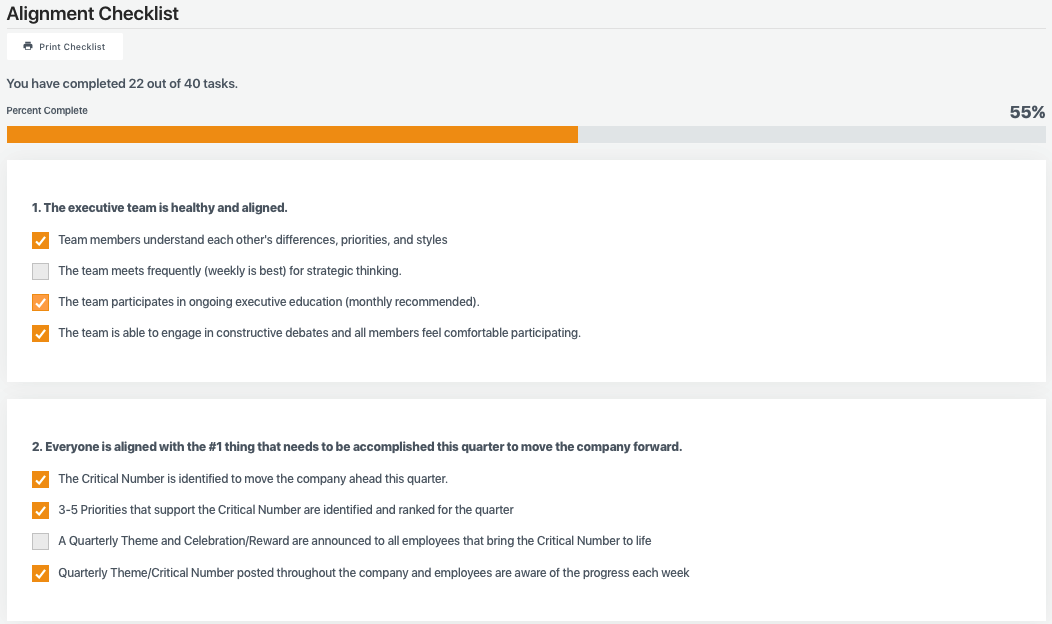Click 'You have completed 22 out of 40 tasks'
This screenshot has width=1052, height=624.
tap(122, 84)
